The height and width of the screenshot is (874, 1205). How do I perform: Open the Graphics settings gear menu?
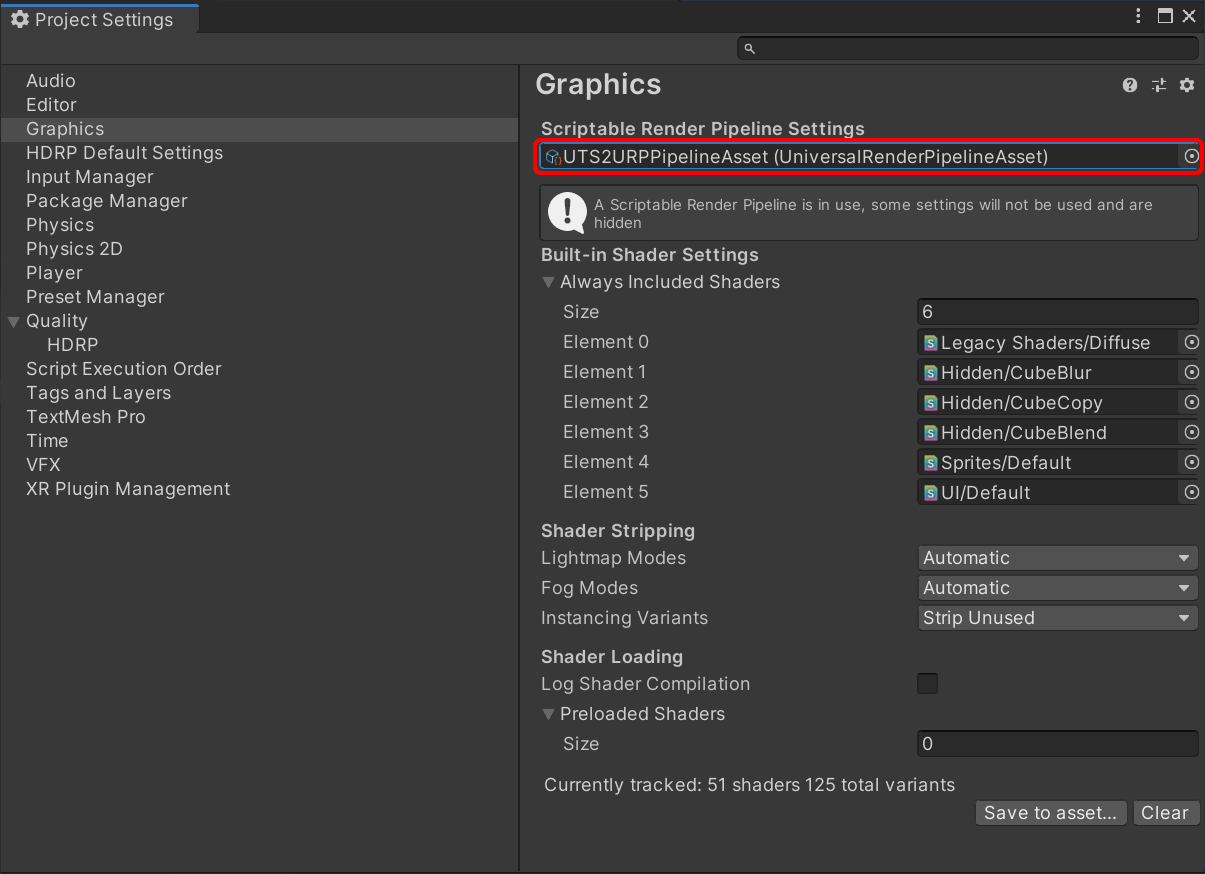(x=1187, y=85)
